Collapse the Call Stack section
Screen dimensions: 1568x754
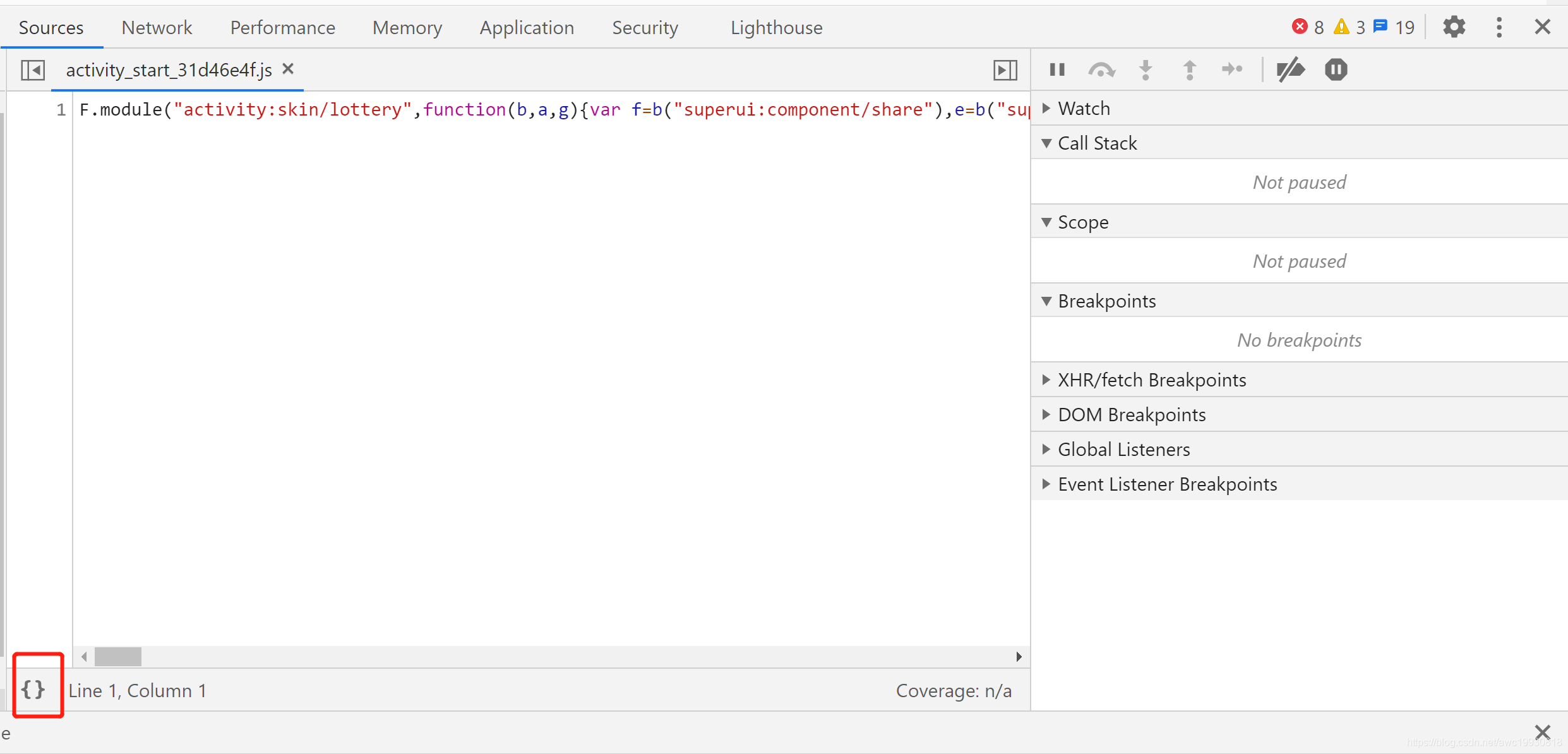click(x=1097, y=143)
